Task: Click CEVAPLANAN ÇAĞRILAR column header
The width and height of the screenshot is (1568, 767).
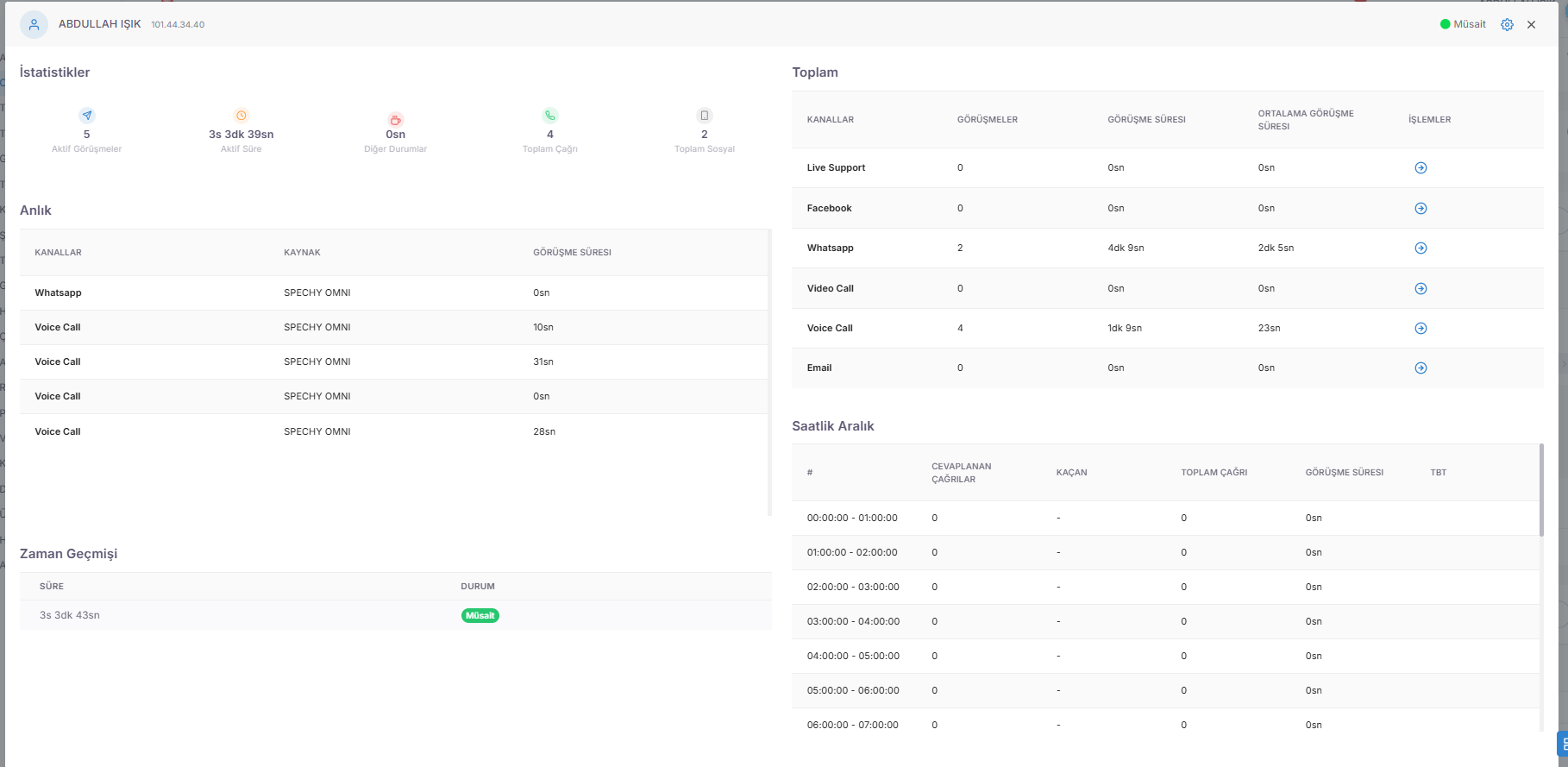Action: (962, 473)
